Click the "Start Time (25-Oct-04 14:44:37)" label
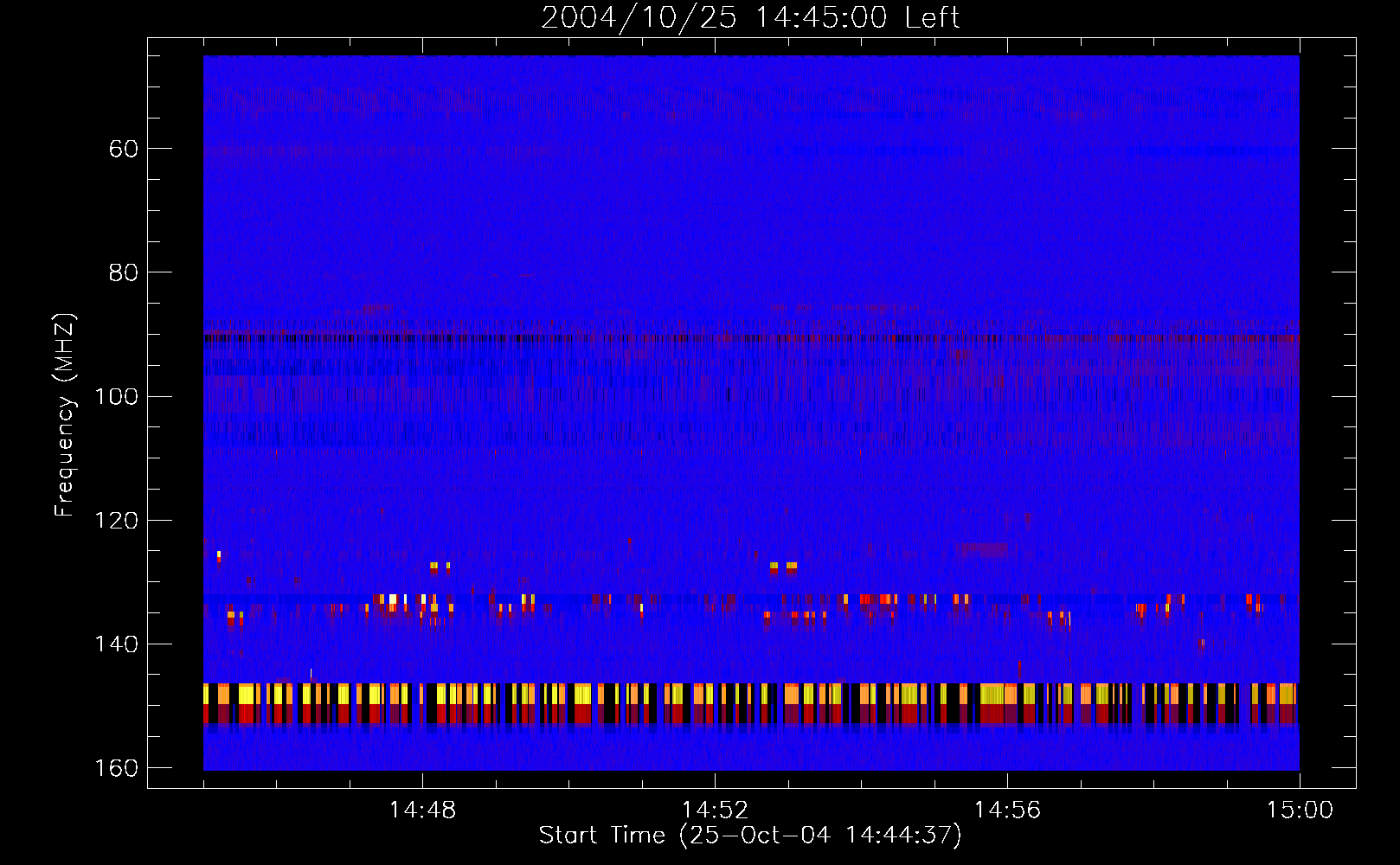The image size is (1400, 865). (750, 836)
